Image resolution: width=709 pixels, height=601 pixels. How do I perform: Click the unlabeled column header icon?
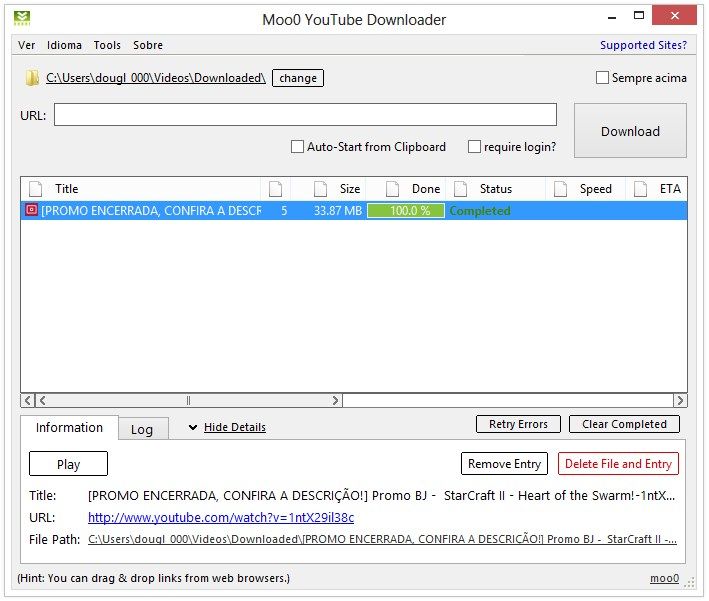pos(276,189)
